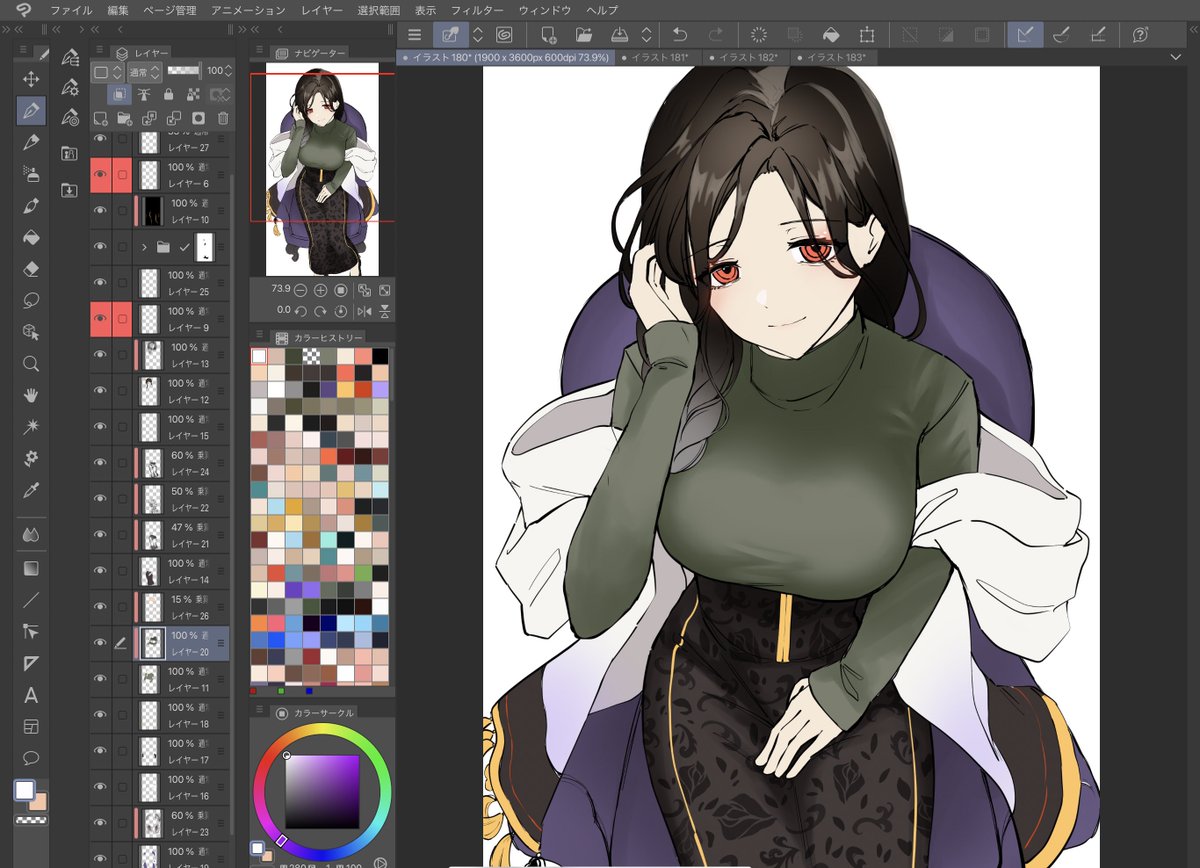Image resolution: width=1200 pixels, height=868 pixels.
Task: Click the new layer folder icon
Action: (x=123, y=118)
